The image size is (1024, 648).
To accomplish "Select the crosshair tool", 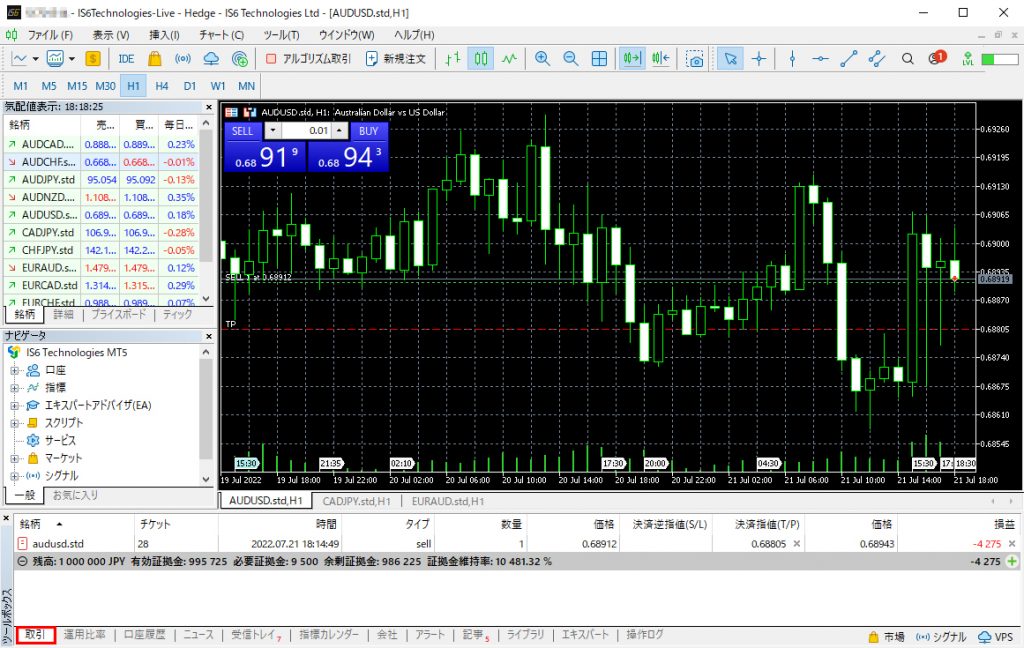I will [758, 59].
